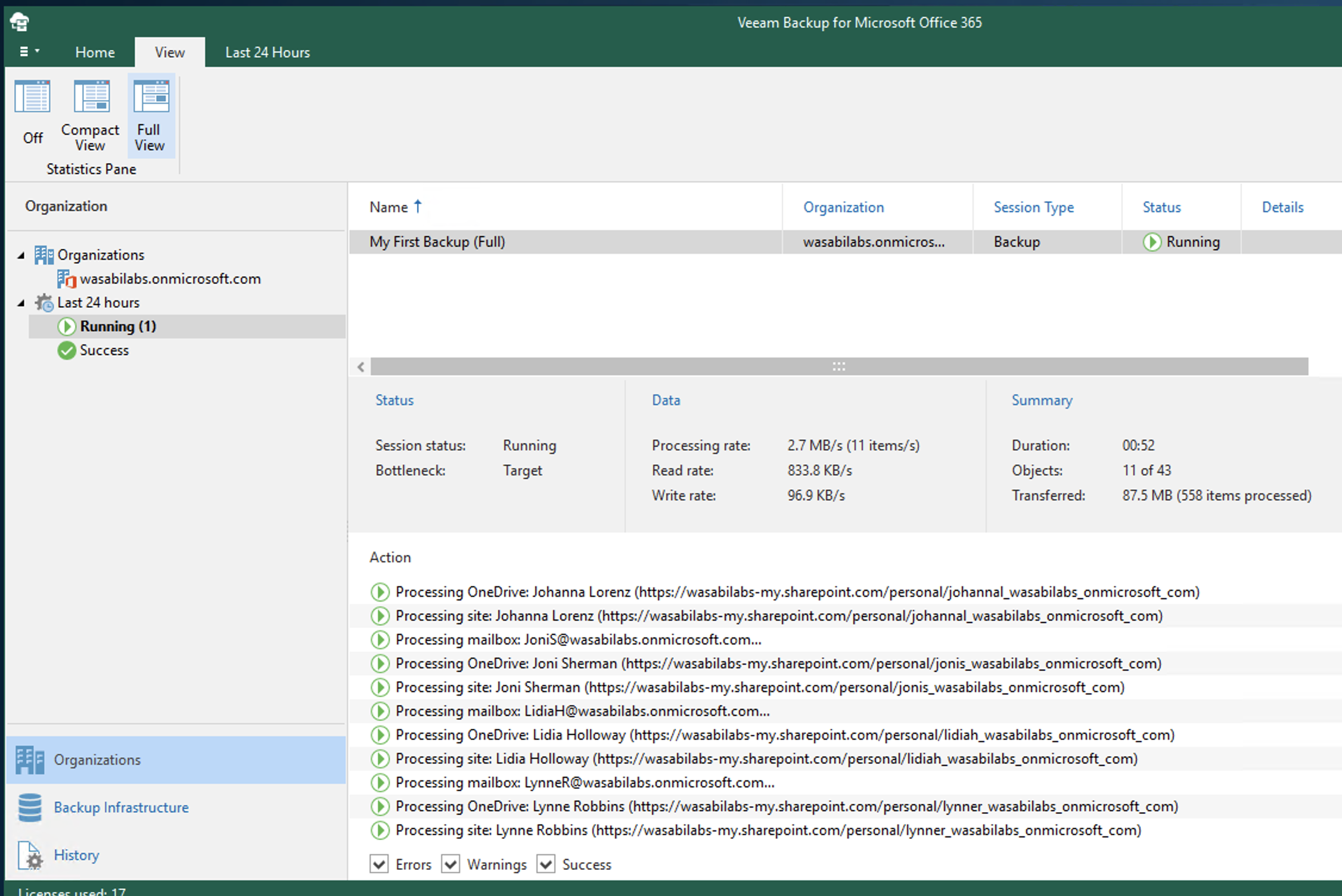1342x896 pixels.
Task: Open the main hamburger menu dropdown
Action: pyautogui.click(x=29, y=52)
